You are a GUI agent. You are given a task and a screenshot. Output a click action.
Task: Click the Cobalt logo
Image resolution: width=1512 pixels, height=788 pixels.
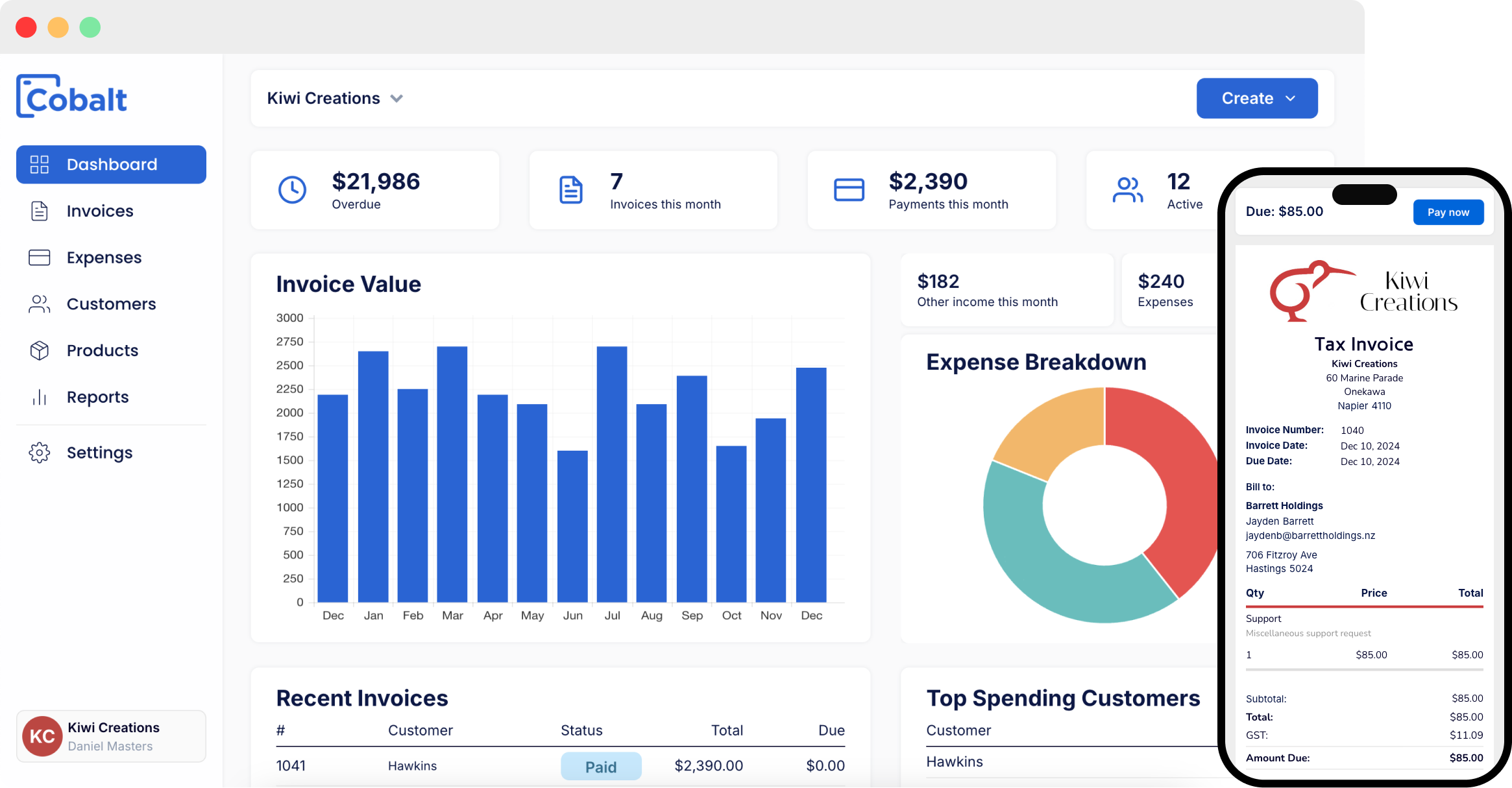pos(71,97)
